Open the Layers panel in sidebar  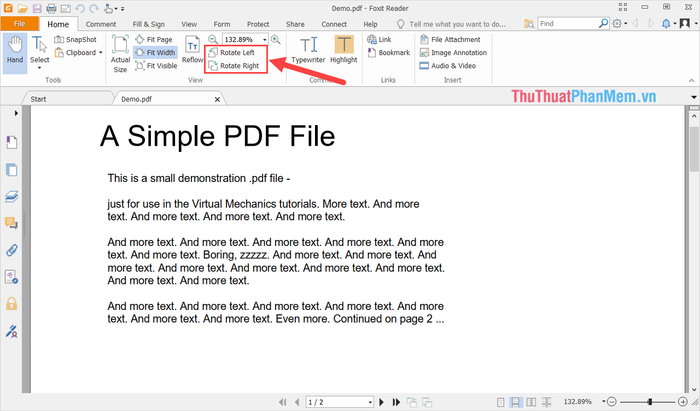click(x=12, y=196)
